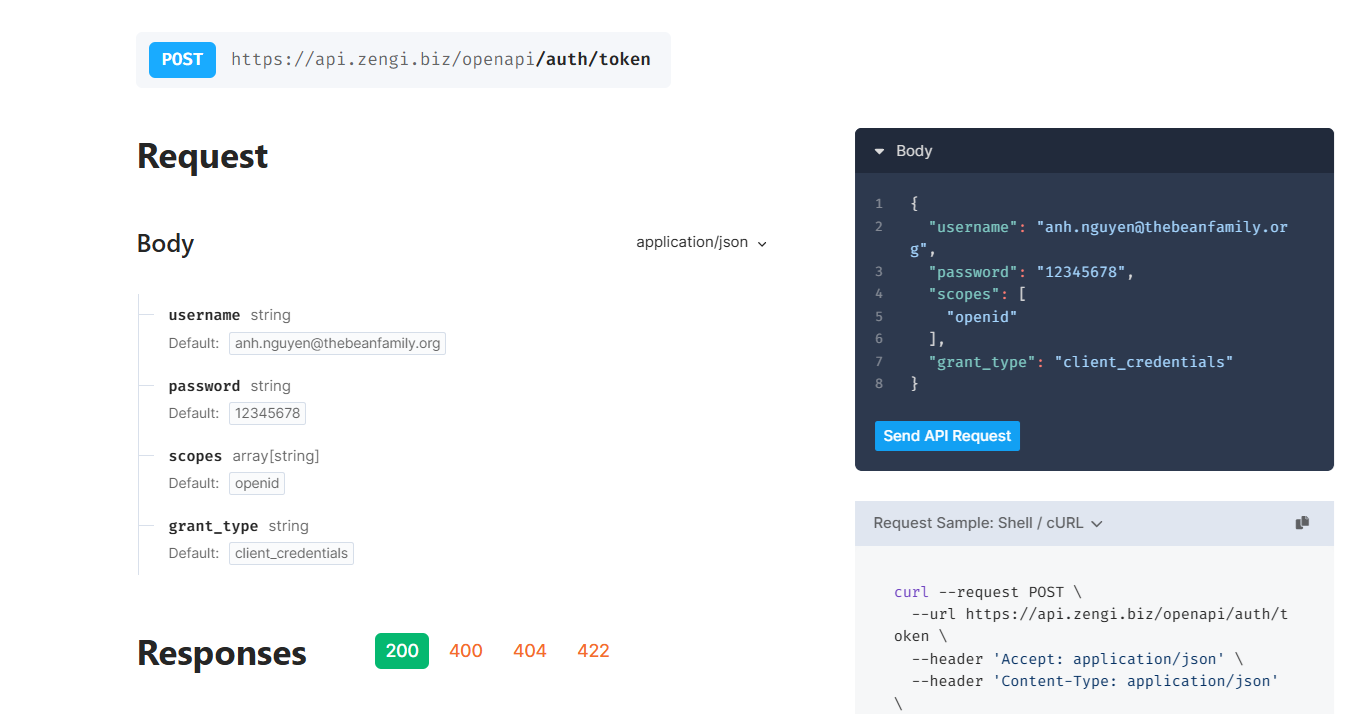Select the 422 response tab

point(593,651)
